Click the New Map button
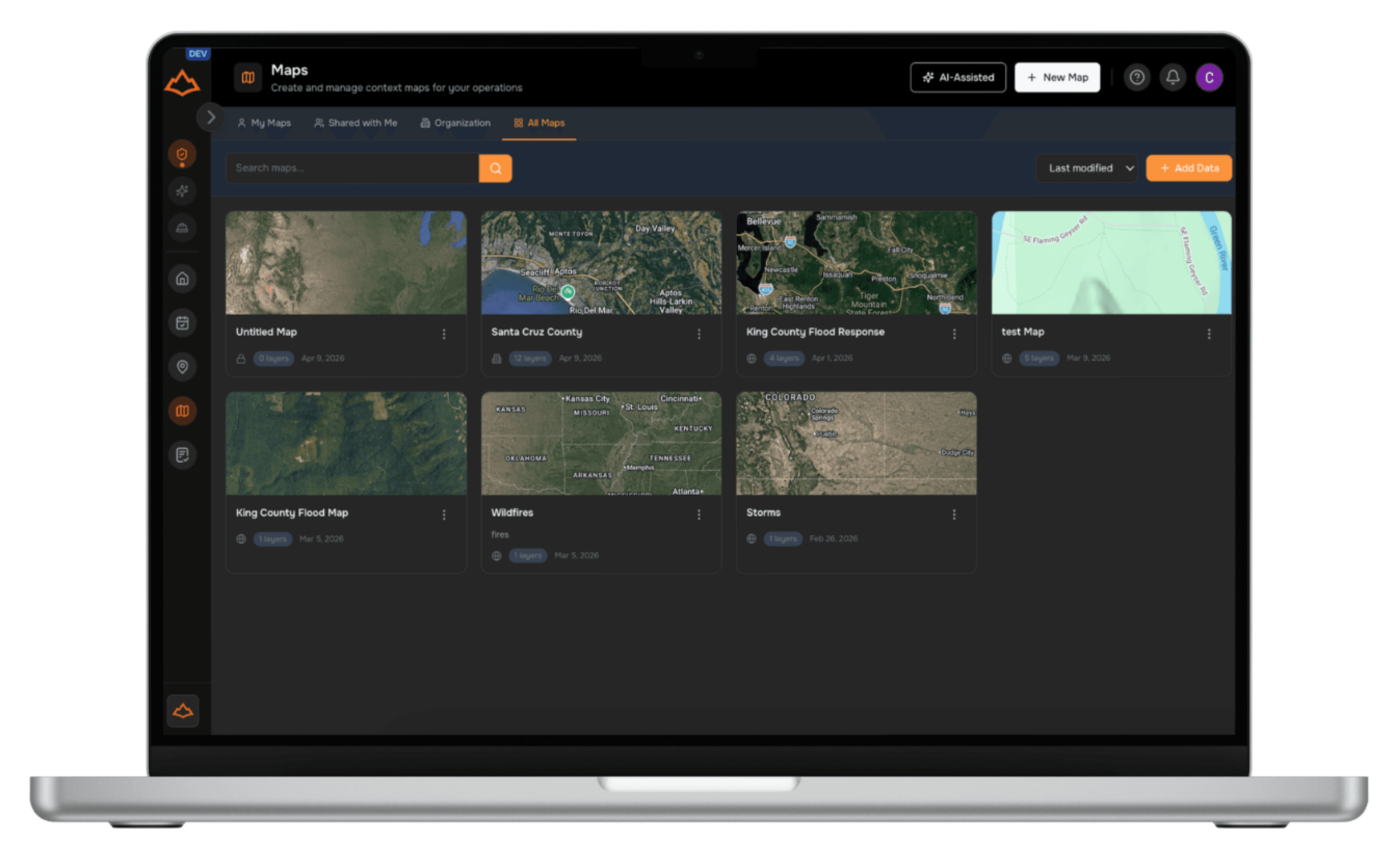This screenshot has height=868, width=1394. pos(1057,78)
